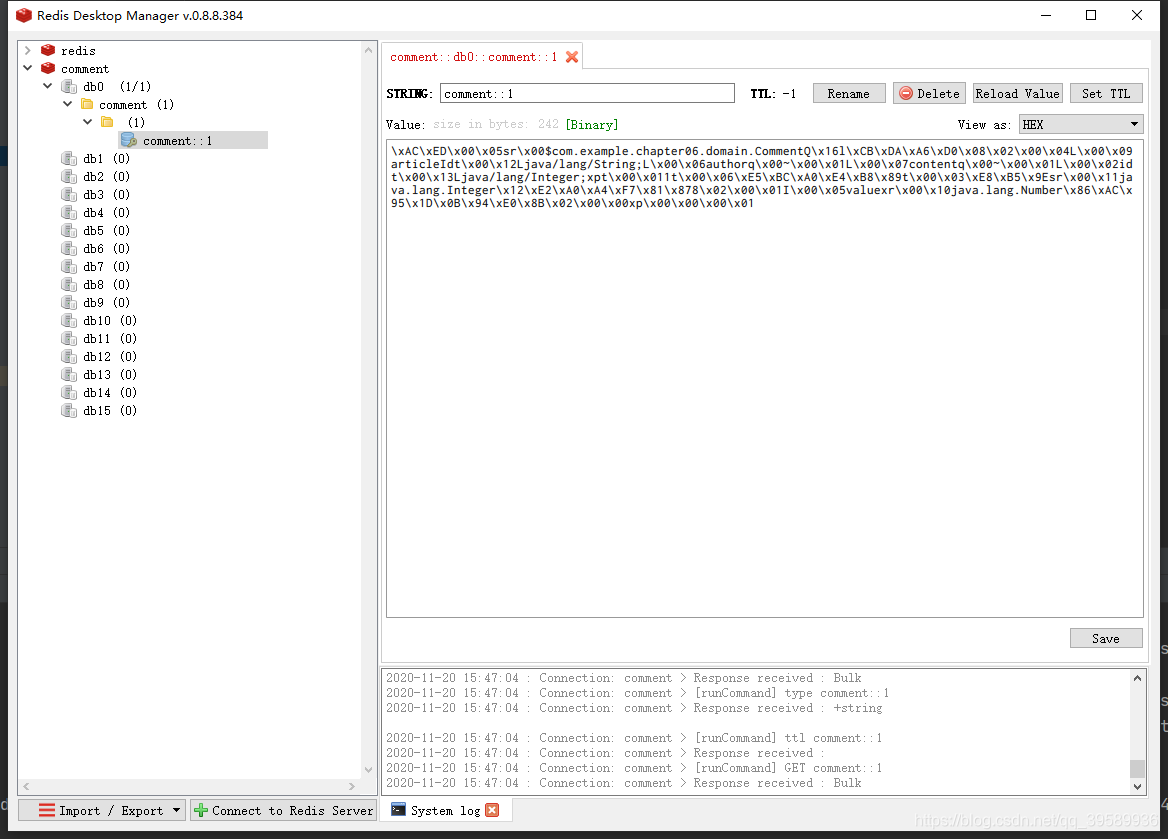Click the db10 database icon
This screenshot has height=839, width=1168.
(x=69, y=320)
